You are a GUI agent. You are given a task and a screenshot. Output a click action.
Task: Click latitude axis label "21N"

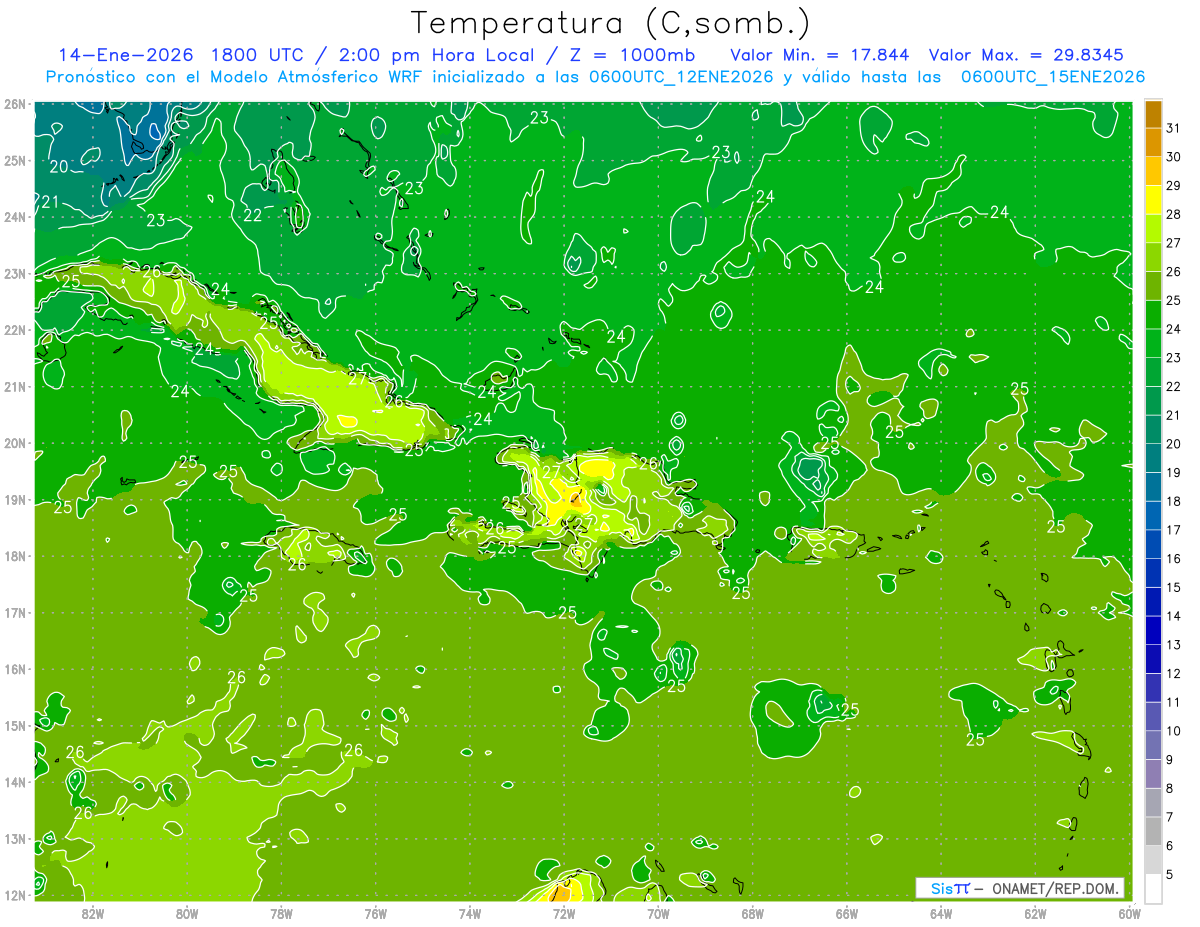coord(14,387)
